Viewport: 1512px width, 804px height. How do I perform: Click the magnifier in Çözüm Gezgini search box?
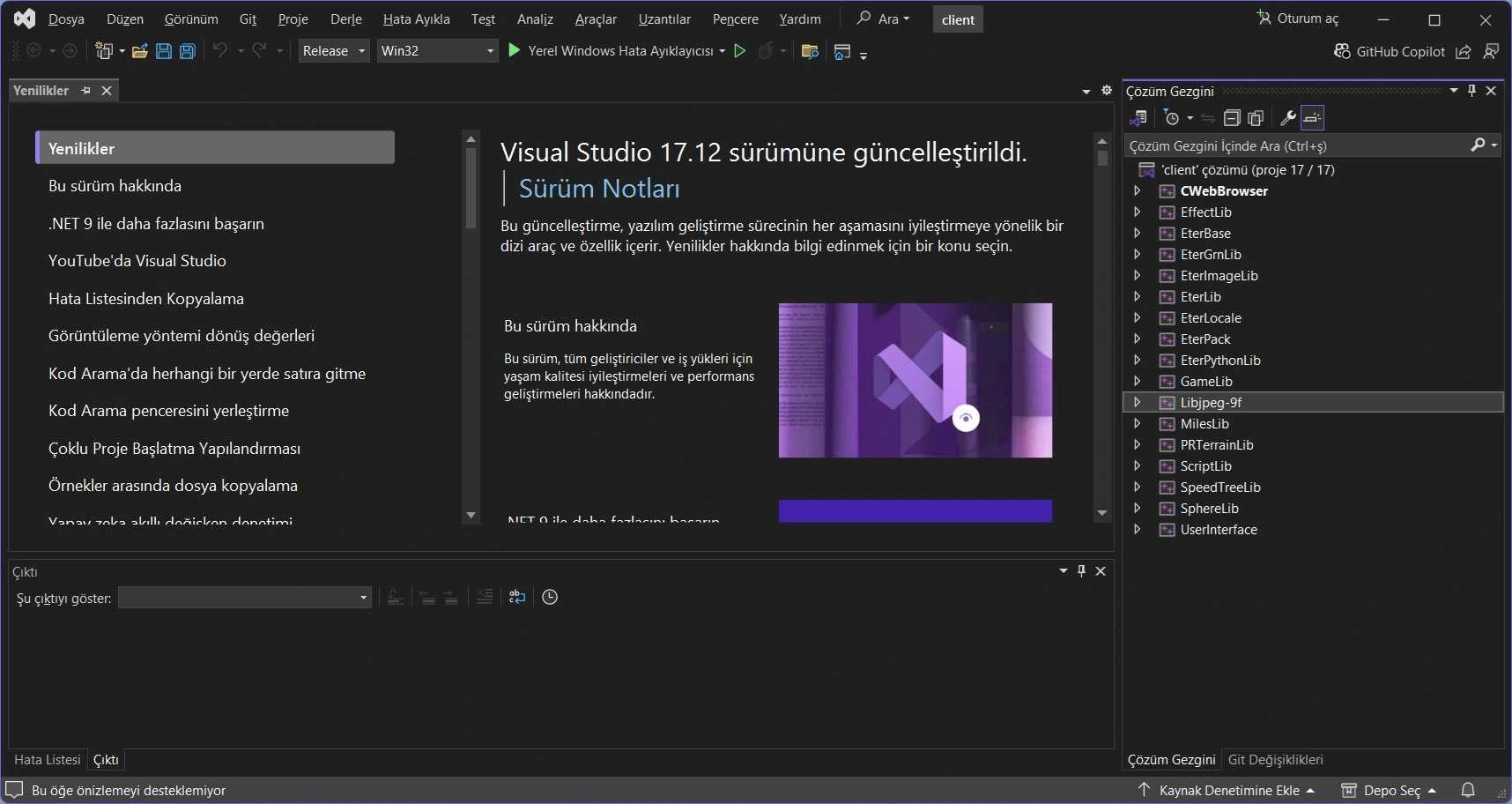pos(1479,145)
